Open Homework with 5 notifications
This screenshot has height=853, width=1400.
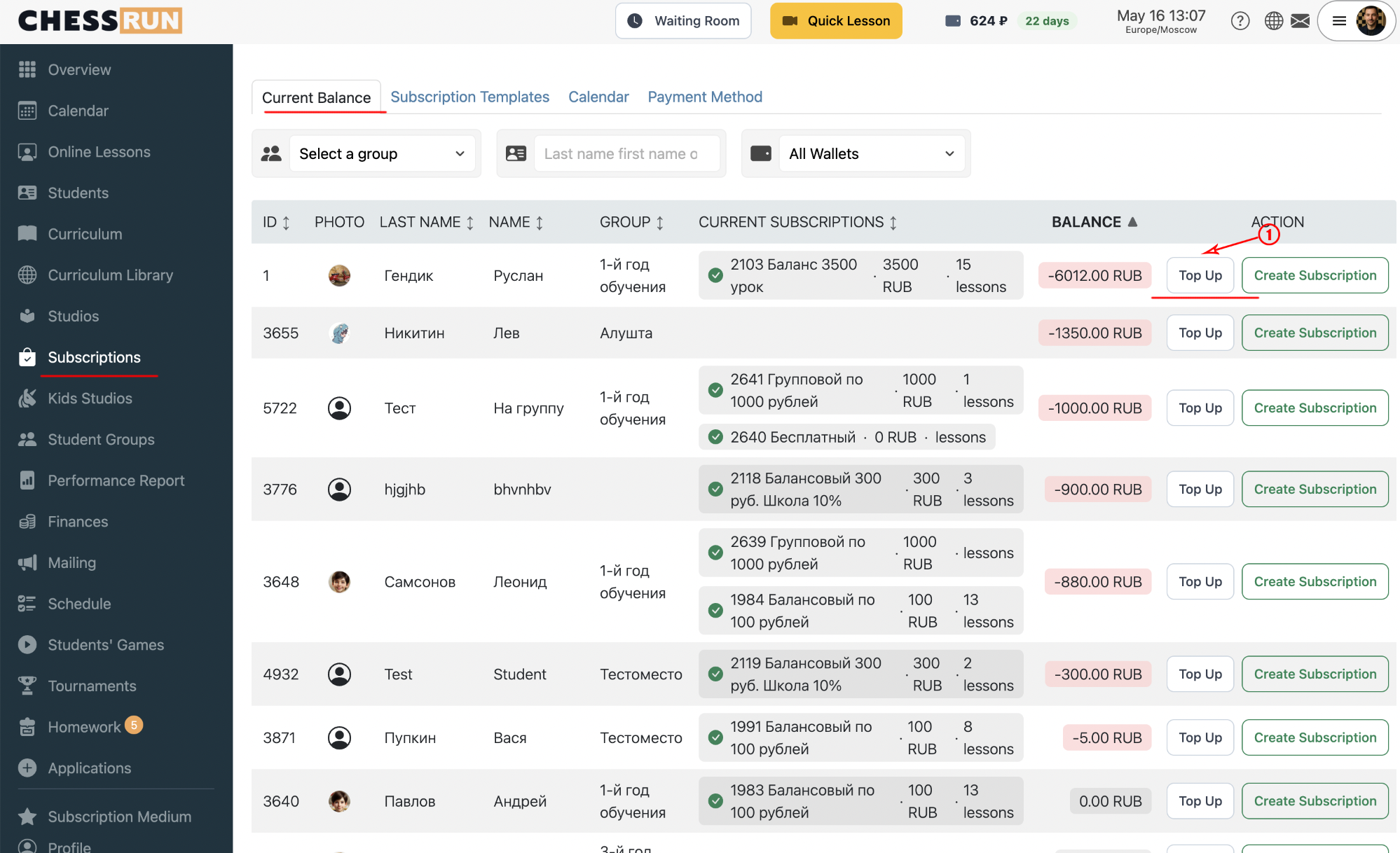(x=84, y=727)
